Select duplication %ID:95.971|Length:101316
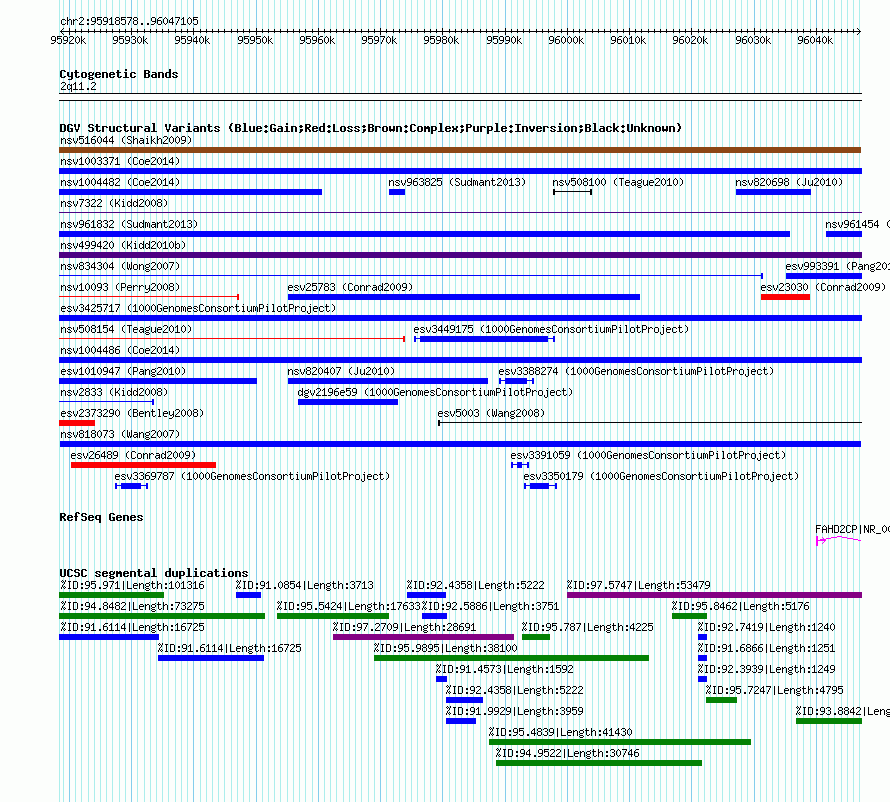This screenshot has height=802, width=890. 132,585
